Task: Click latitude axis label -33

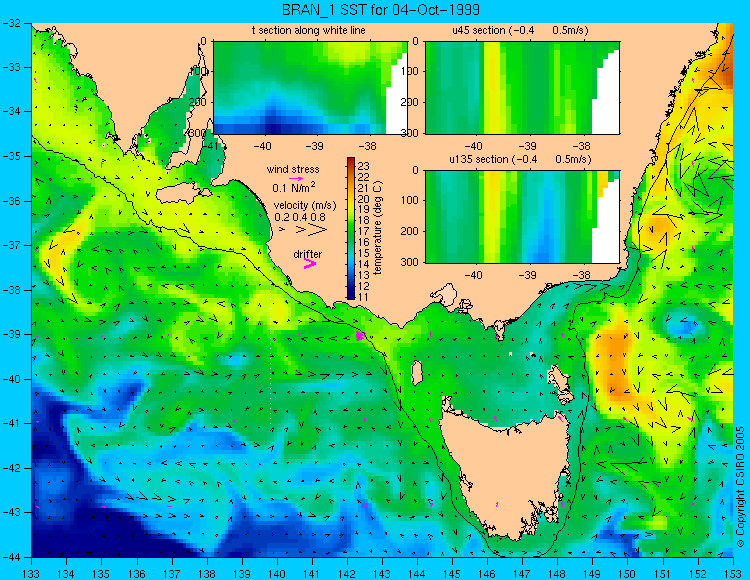Action: pyautogui.click(x=11, y=67)
